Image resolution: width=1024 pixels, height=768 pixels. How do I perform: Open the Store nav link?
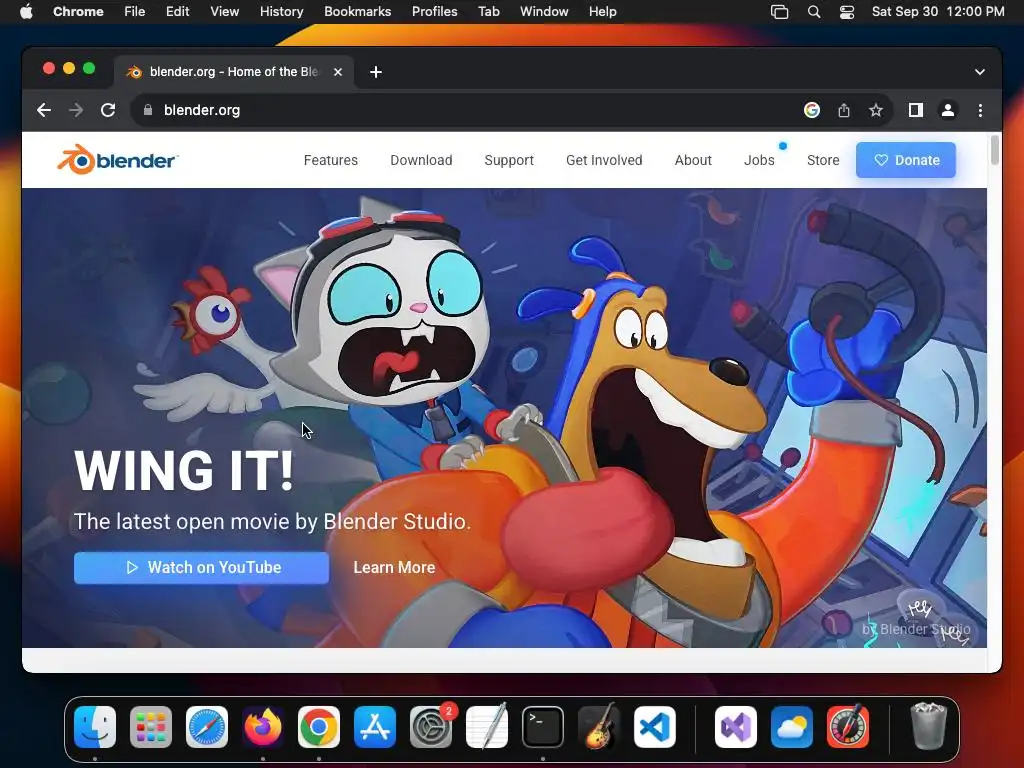[x=823, y=160]
